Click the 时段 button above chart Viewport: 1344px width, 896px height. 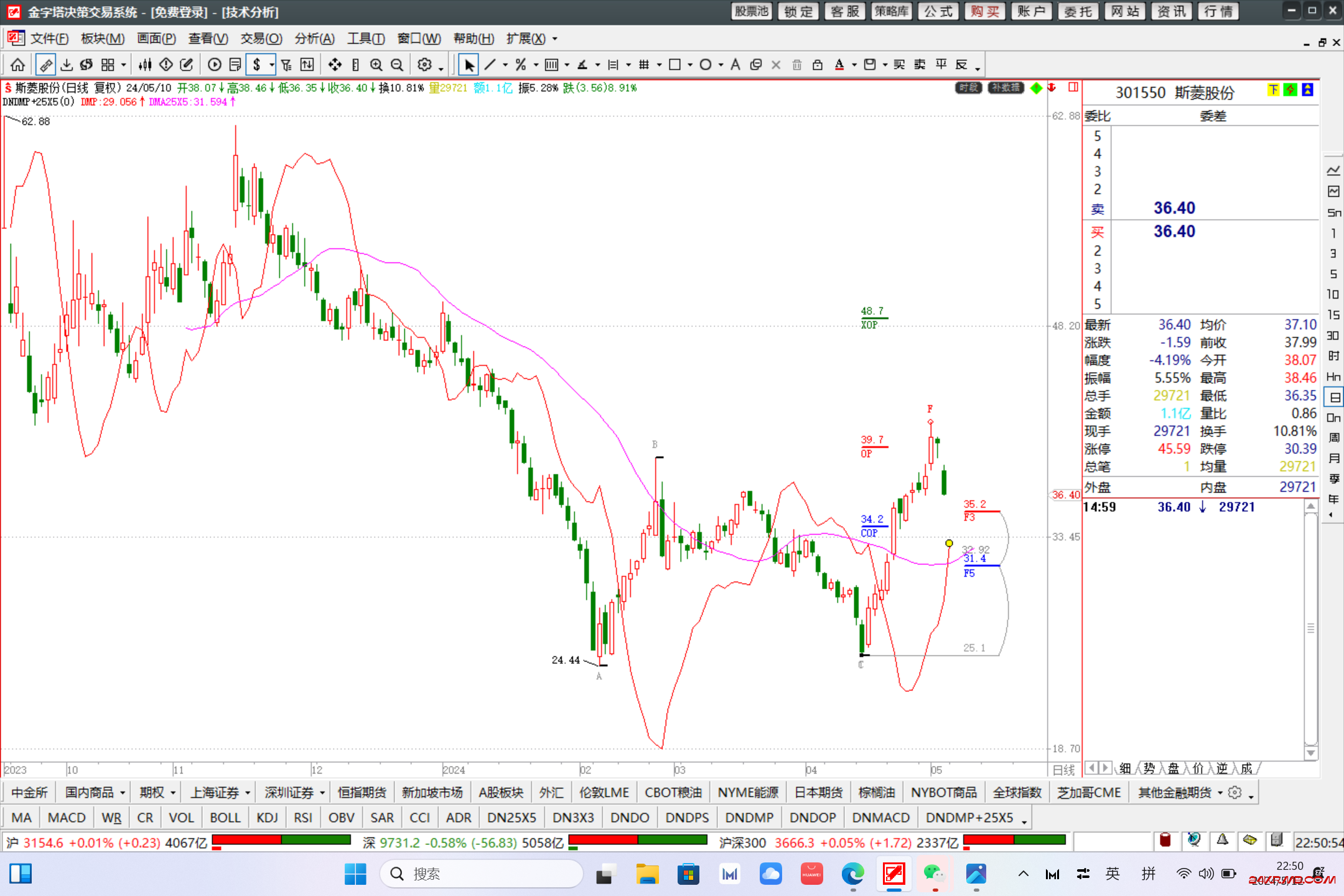tap(969, 88)
